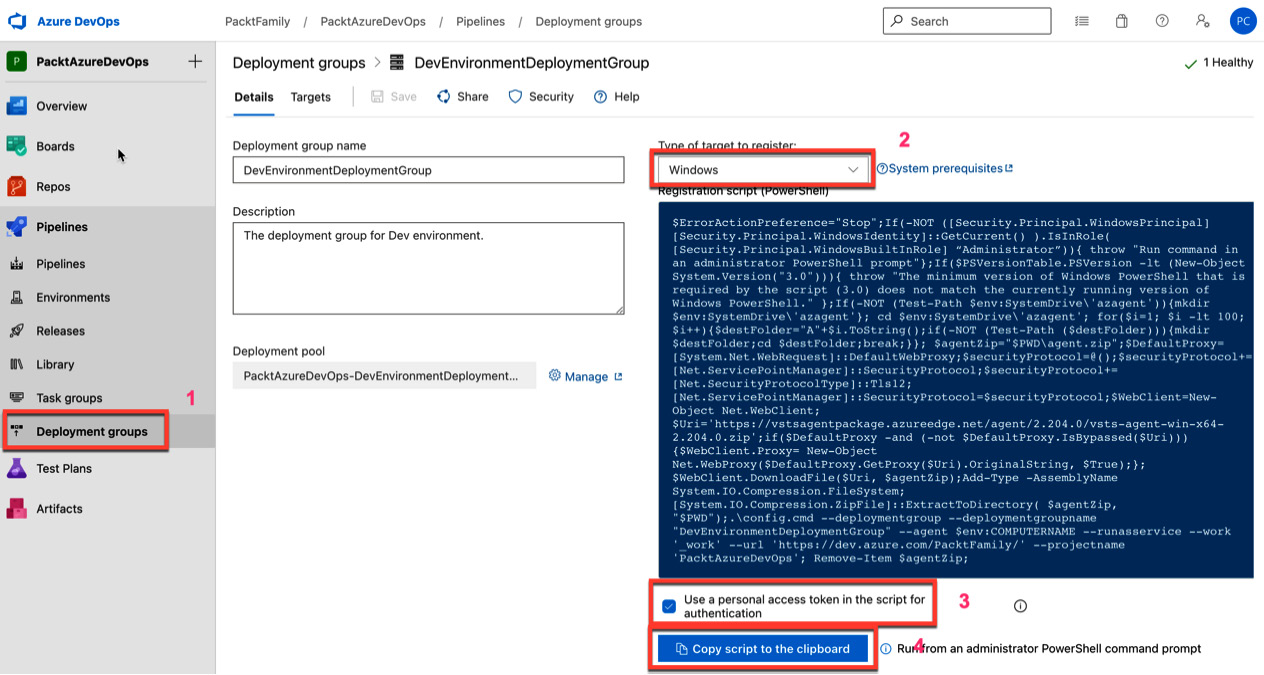Click the PacktAzureDevOps project avatar
This screenshot has width=1264, height=675.
(16, 61)
